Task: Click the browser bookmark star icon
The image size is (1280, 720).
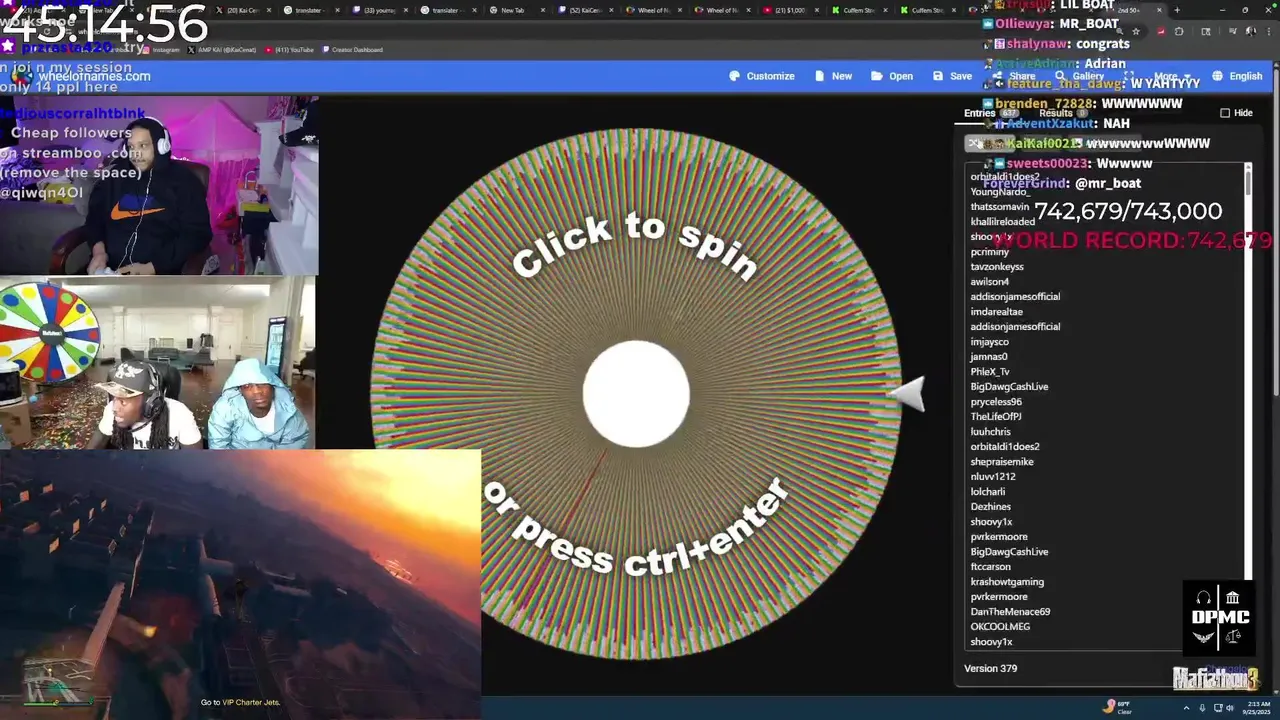Action: click(x=1137, y=31)
